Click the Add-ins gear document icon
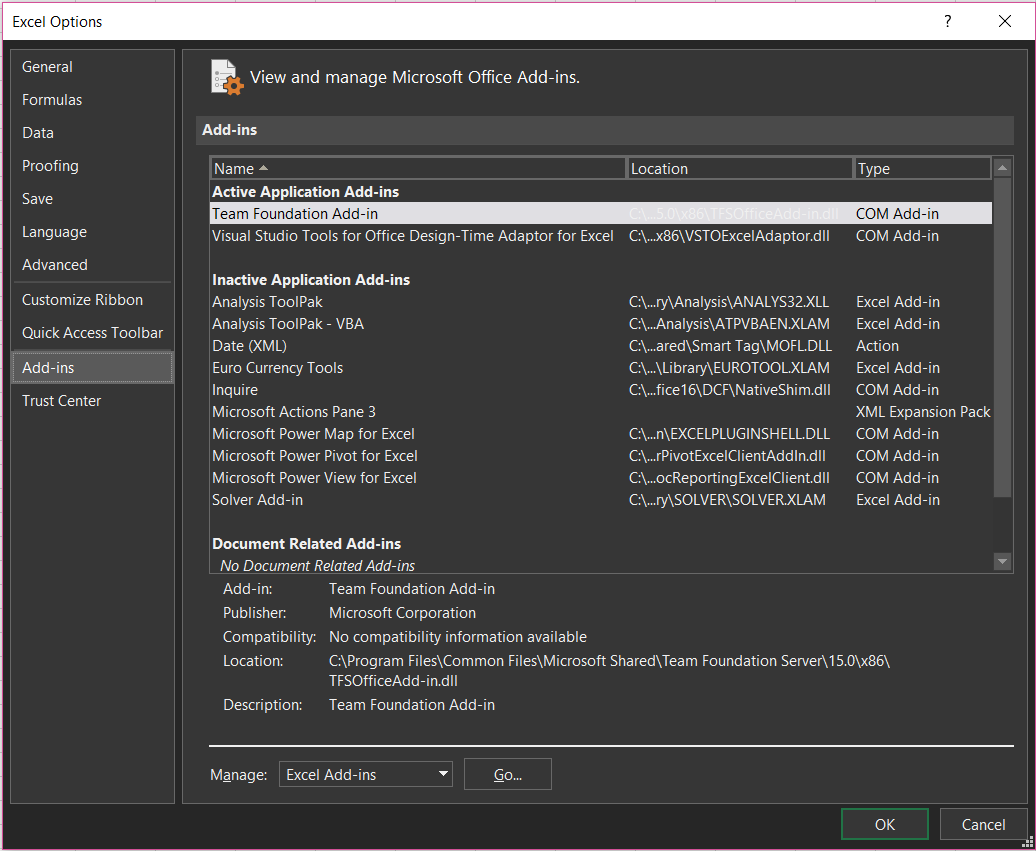 tap(227, 77)
